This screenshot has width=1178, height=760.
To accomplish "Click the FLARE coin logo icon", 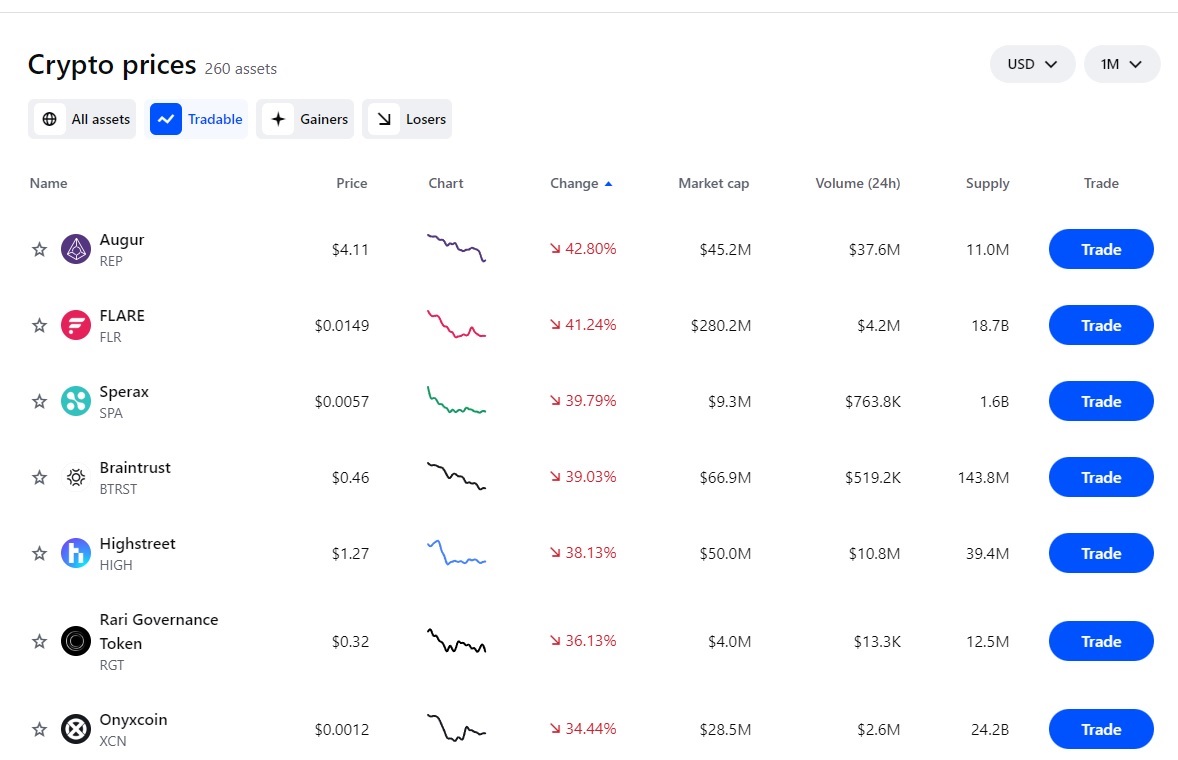I will [76, 325].
